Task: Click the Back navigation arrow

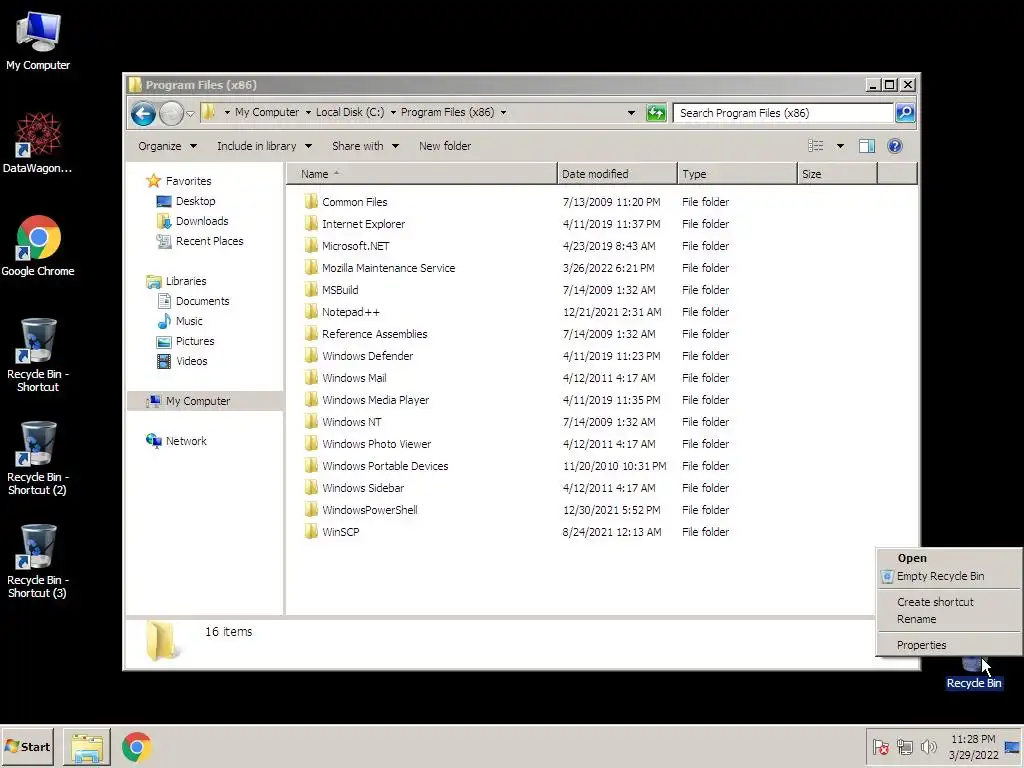Action: pos(143,113)
